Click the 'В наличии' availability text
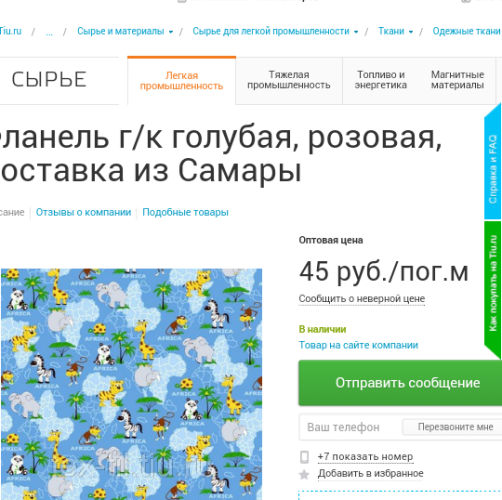 (322, 329)
